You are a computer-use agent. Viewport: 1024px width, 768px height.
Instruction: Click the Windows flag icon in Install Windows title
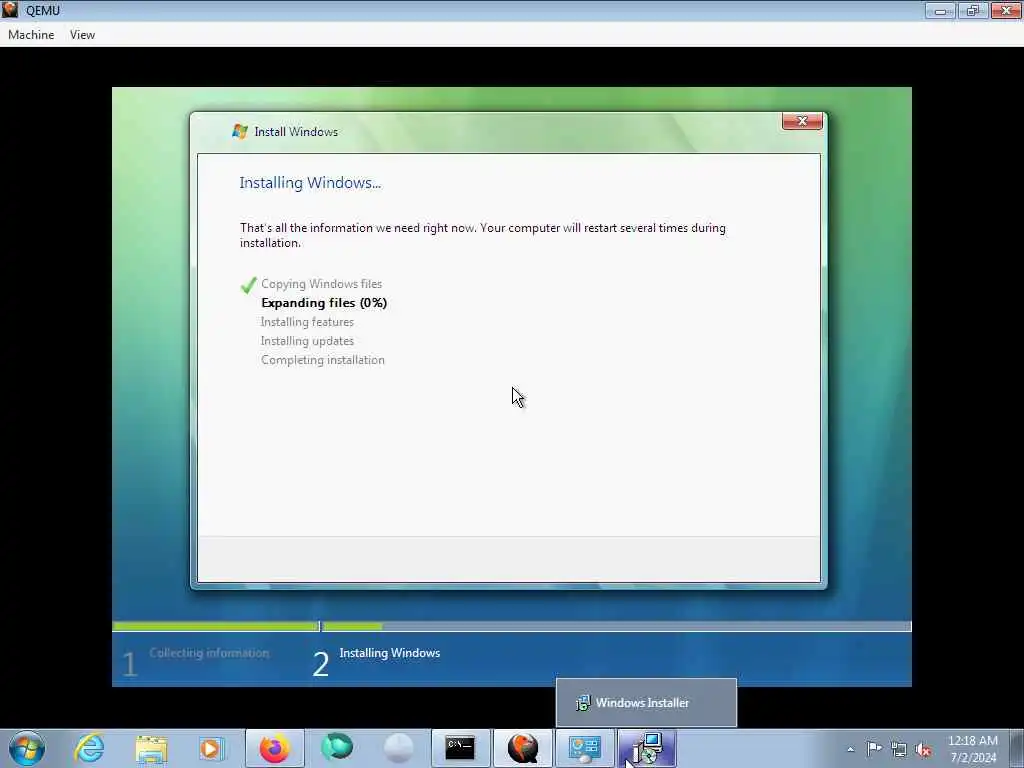(x=240, y=131)
